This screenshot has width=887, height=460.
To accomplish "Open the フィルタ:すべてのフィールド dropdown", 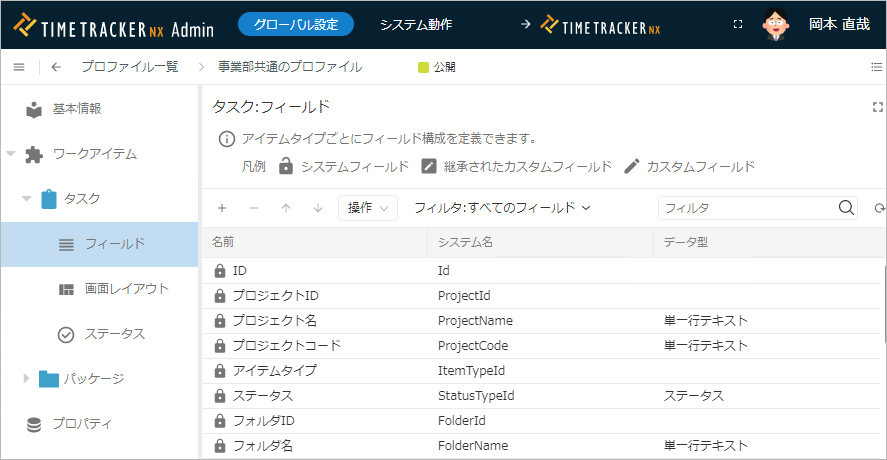I will [503, 208].
